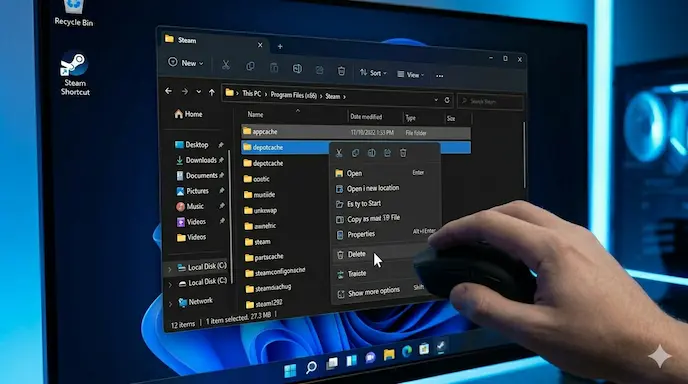Click the trash icon atop the context menu
Viewport: 688px width, 384px height.
403,153
